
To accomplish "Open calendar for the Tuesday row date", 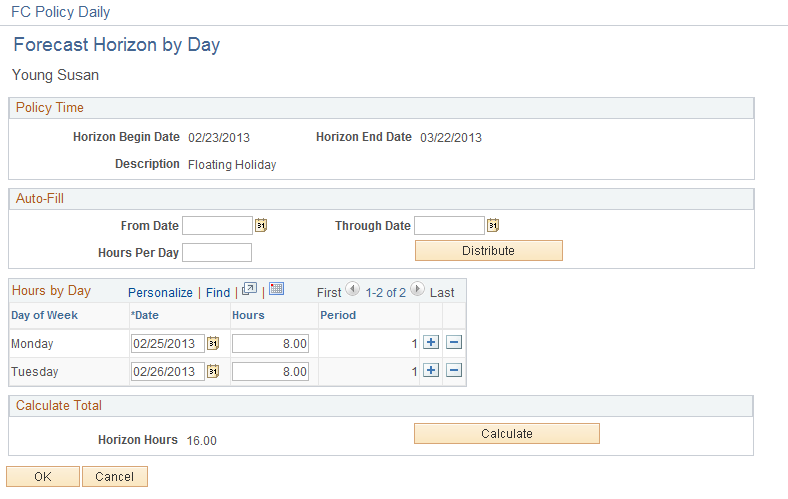I will pos(213,372).
